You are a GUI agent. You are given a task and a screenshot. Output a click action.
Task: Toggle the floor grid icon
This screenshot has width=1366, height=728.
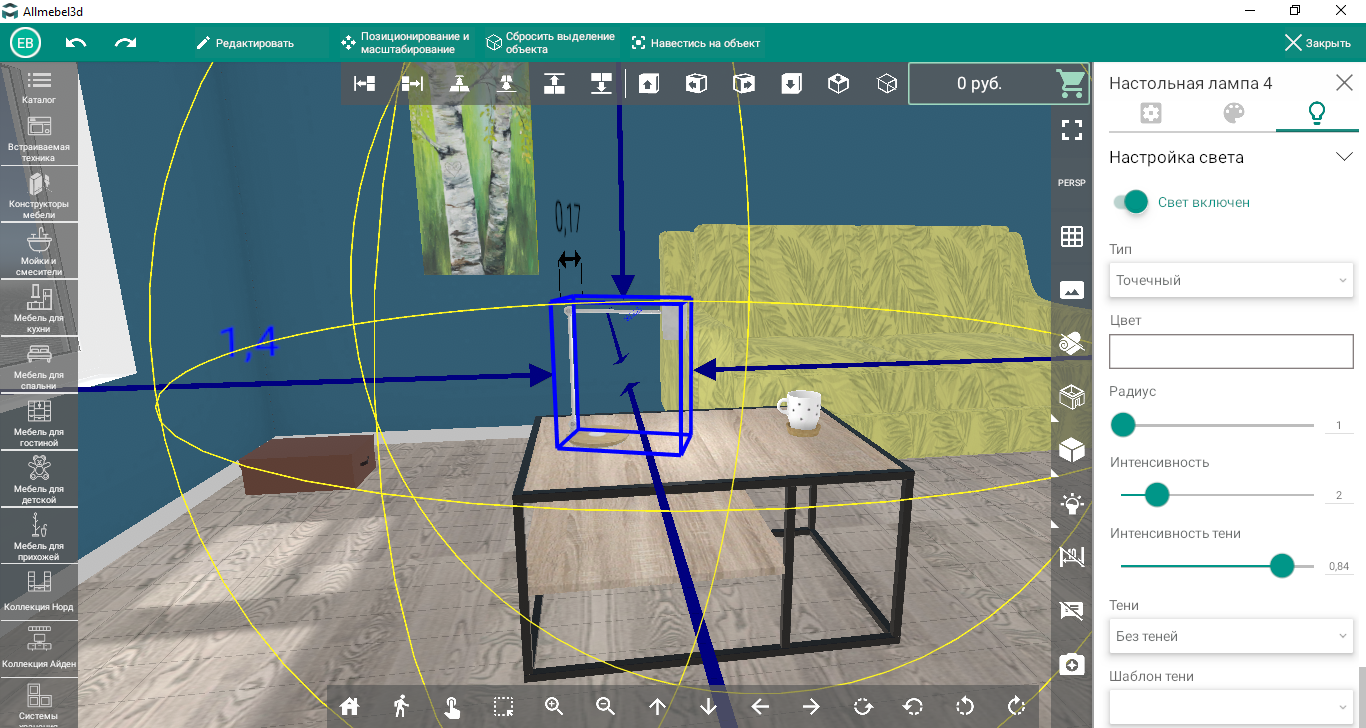[1072, 236]
